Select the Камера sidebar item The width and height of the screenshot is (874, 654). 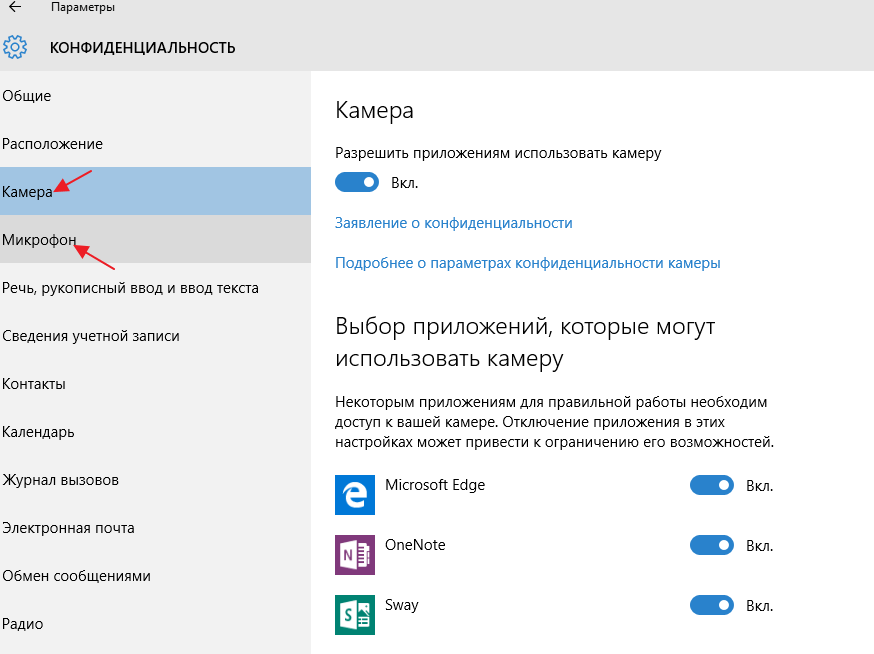point(27,192)
